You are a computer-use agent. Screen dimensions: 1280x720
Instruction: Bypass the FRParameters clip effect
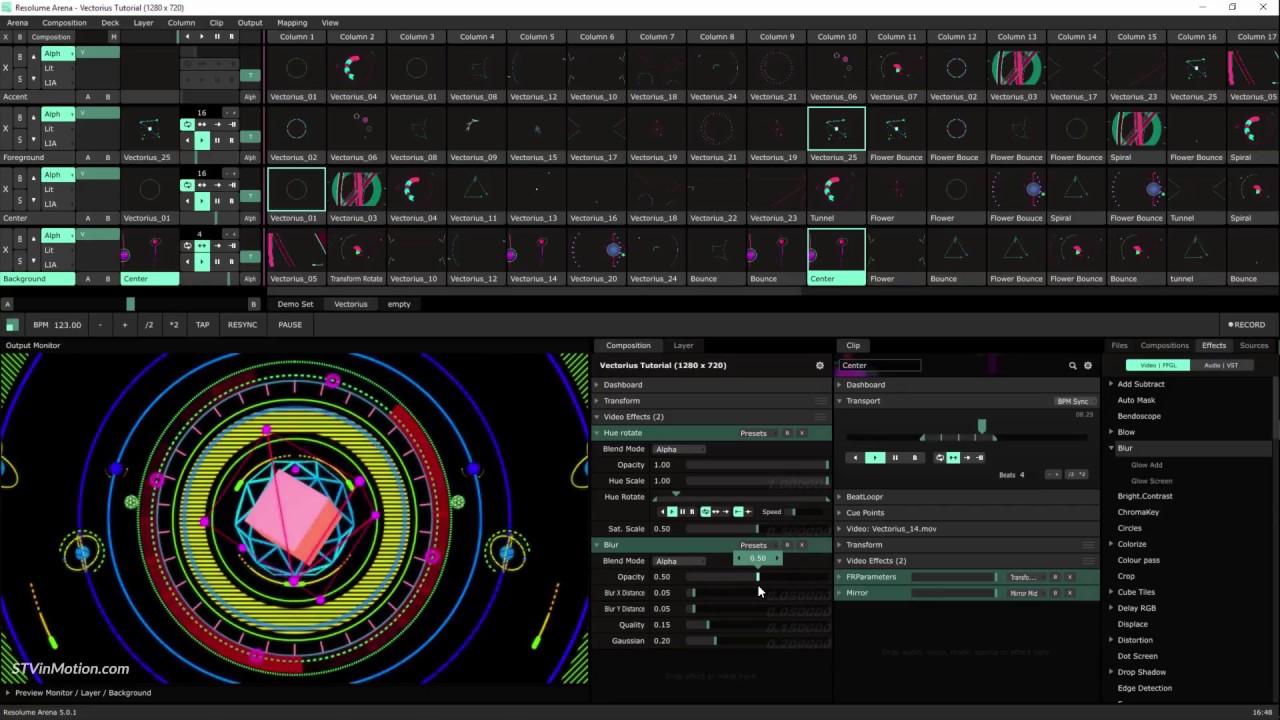pos(1055,577)
